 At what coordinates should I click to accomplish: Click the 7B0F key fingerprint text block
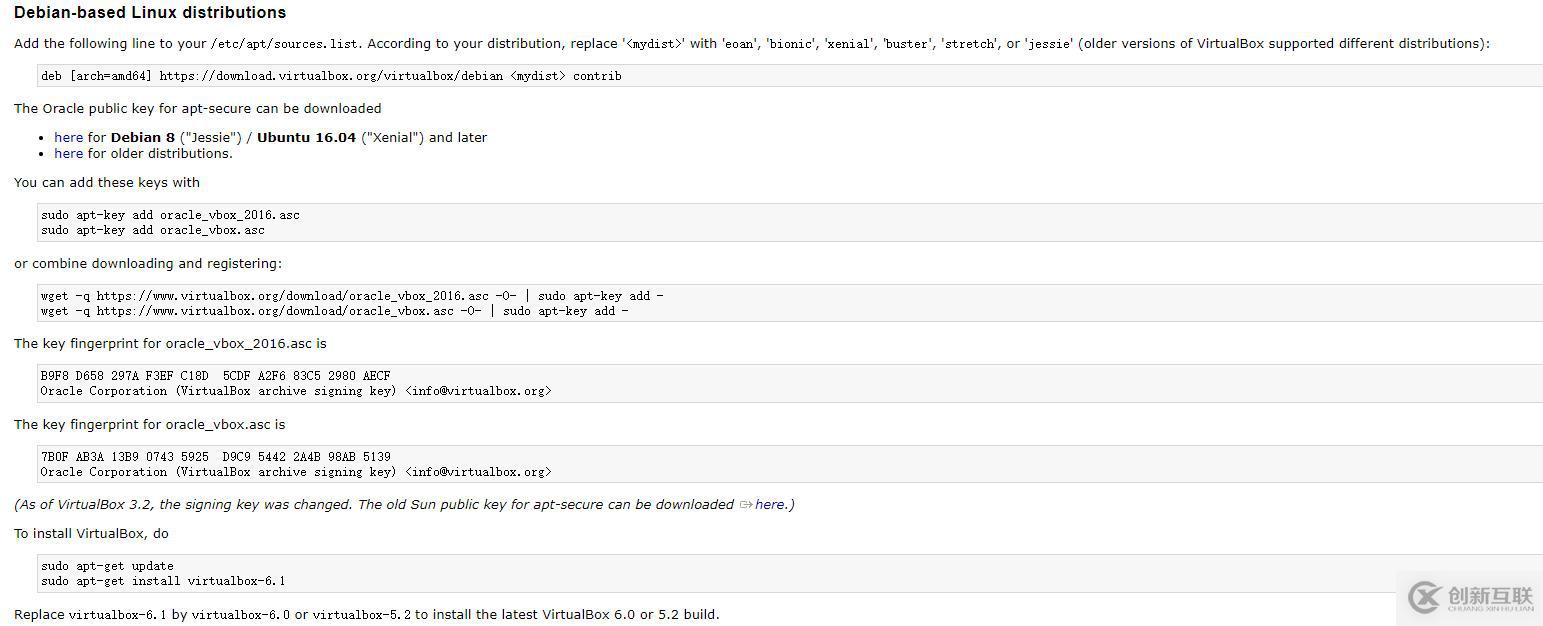pos(215,455)
